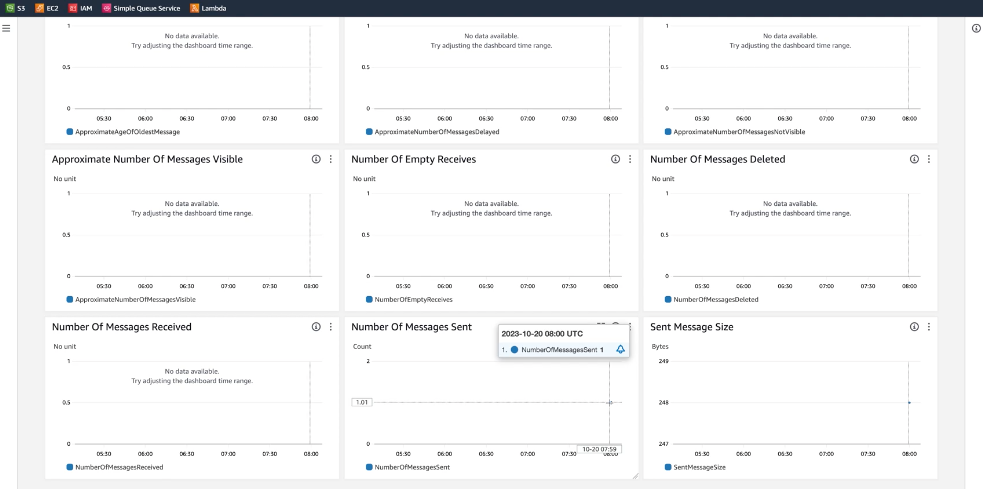Image resolution: width=983 pixels, height=489 pixels.
Task: Open the info panel icon at right edge
Action: pos(976,28)
